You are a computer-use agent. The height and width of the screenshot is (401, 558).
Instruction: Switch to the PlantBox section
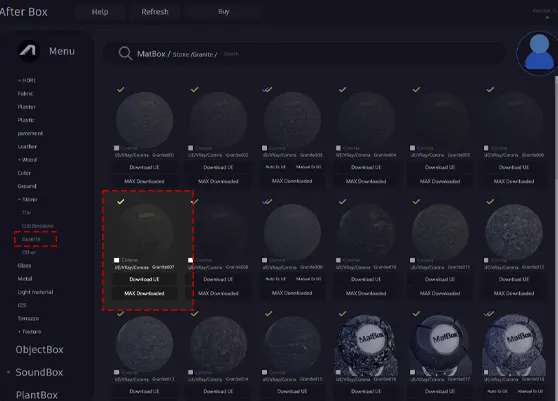(37, 395)
